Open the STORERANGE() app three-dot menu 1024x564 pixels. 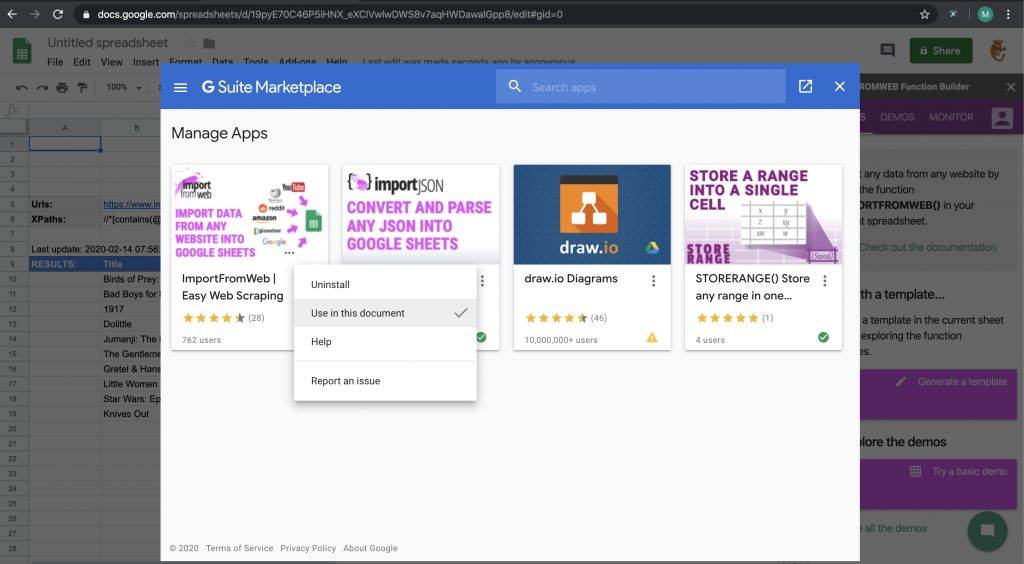point(825,281)
